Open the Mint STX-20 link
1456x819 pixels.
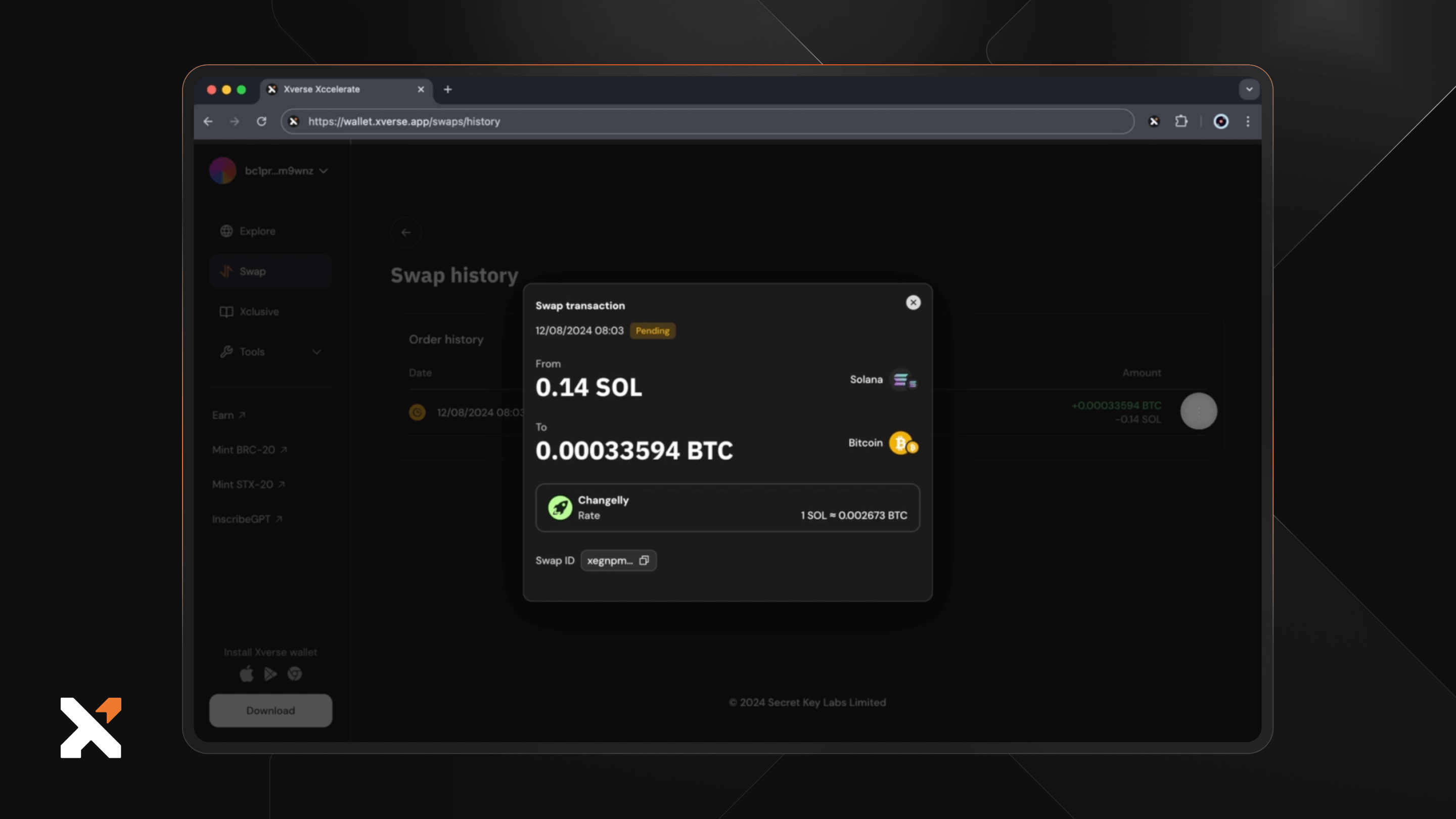(248, 484)
